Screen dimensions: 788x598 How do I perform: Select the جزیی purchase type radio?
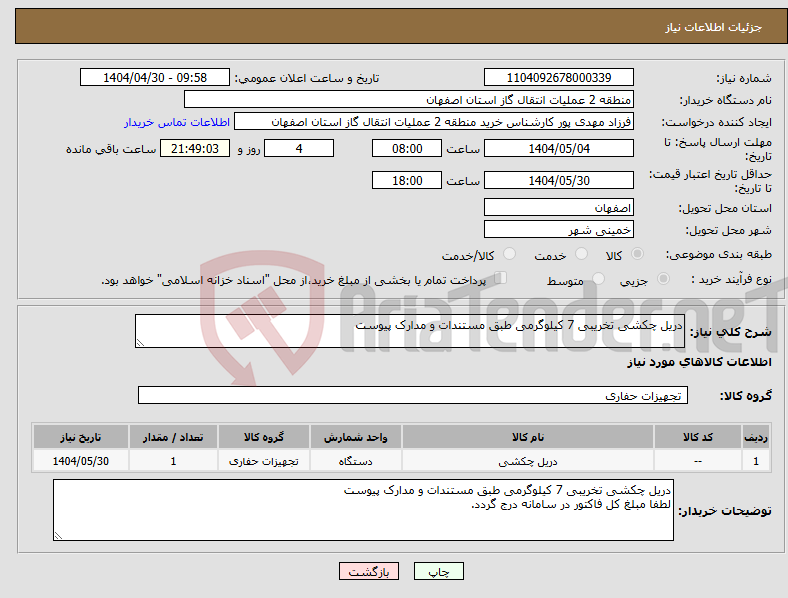click(x=663, y=278)
